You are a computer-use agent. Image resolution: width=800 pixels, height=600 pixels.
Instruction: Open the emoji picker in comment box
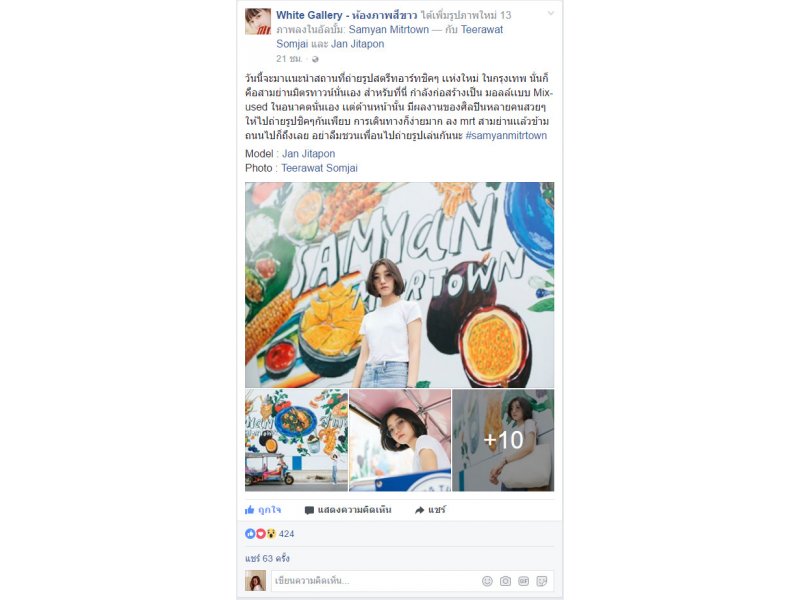[x=487, y=581]
